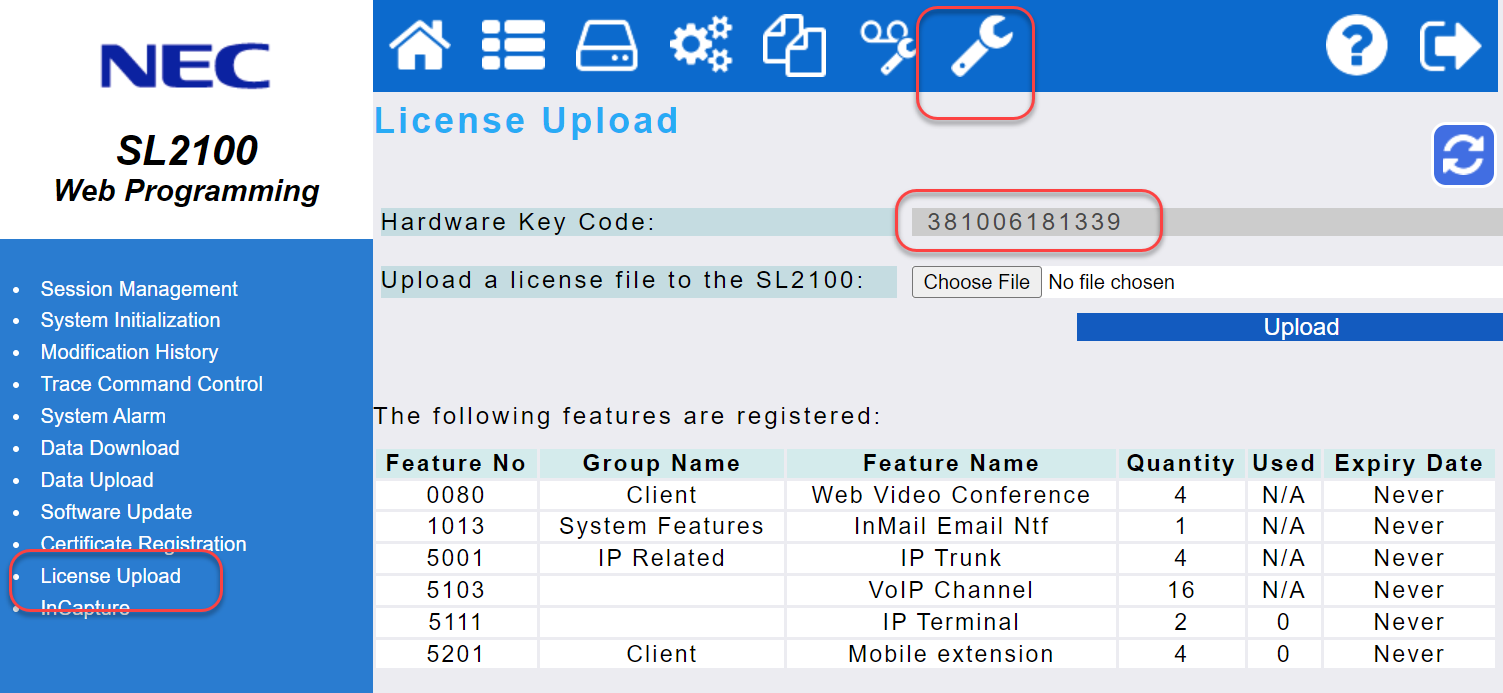1503x693 pixels.
Task: Select feature number 5111 cell
Action: [x=456, y=622]
